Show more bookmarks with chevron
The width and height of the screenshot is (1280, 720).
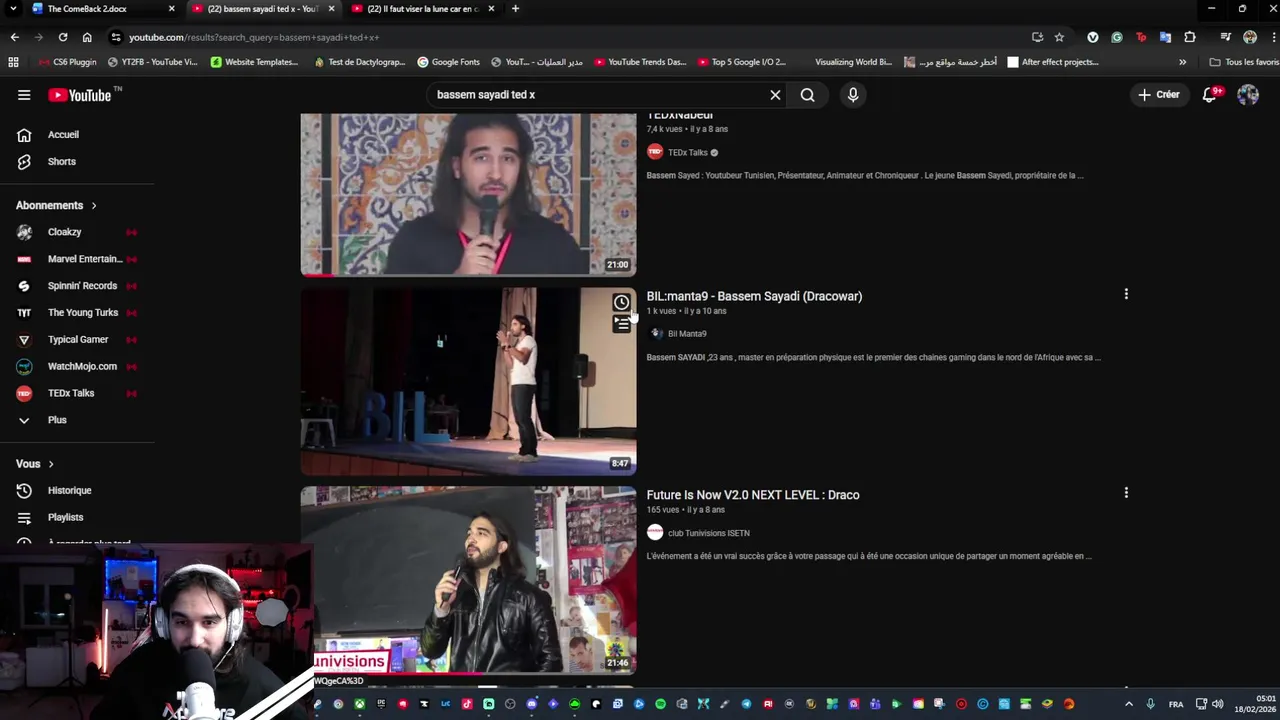pos(1182,62)
